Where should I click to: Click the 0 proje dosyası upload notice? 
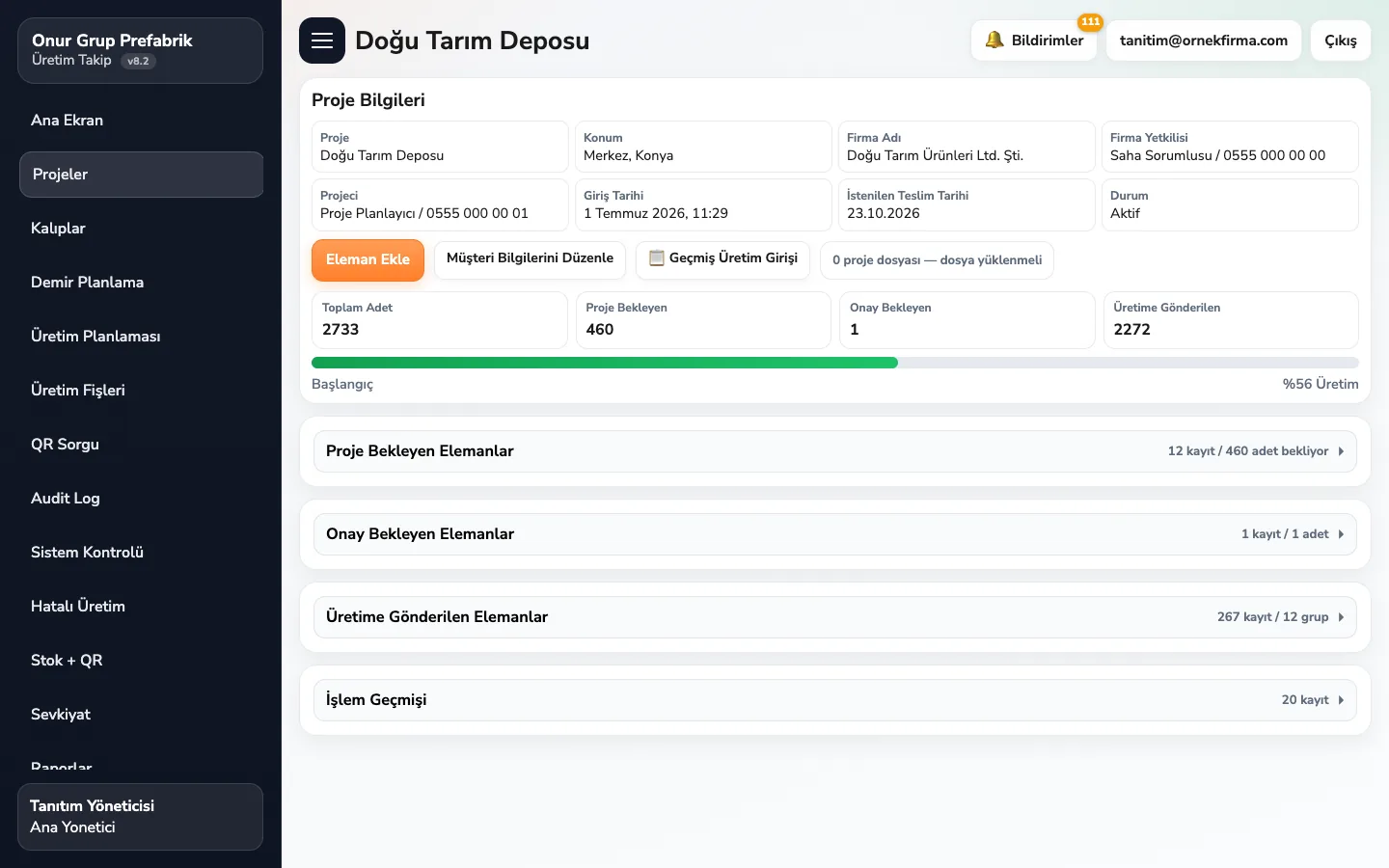tap(937, 260)
